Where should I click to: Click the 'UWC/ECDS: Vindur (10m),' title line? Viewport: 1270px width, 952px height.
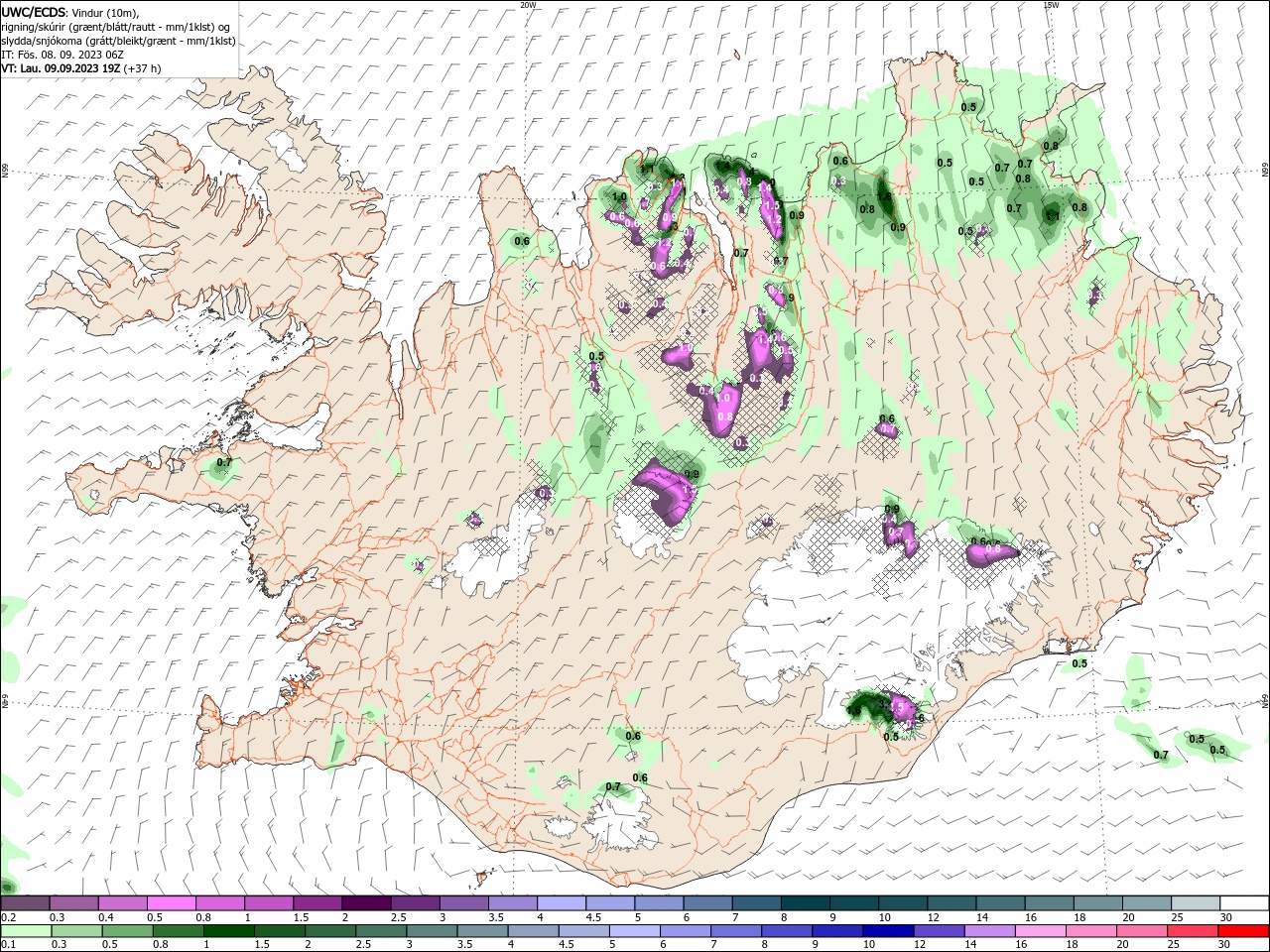point(70,12)
